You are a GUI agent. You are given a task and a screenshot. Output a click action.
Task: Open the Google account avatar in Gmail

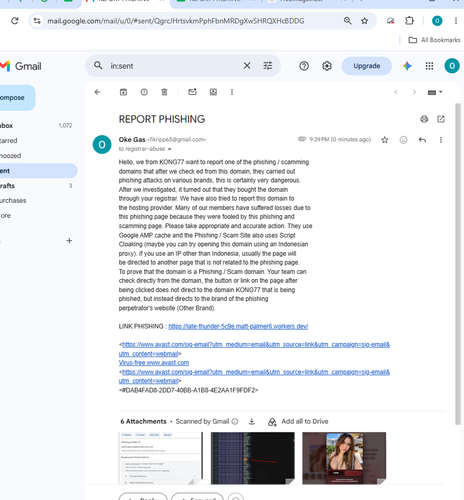coord(452,66)
